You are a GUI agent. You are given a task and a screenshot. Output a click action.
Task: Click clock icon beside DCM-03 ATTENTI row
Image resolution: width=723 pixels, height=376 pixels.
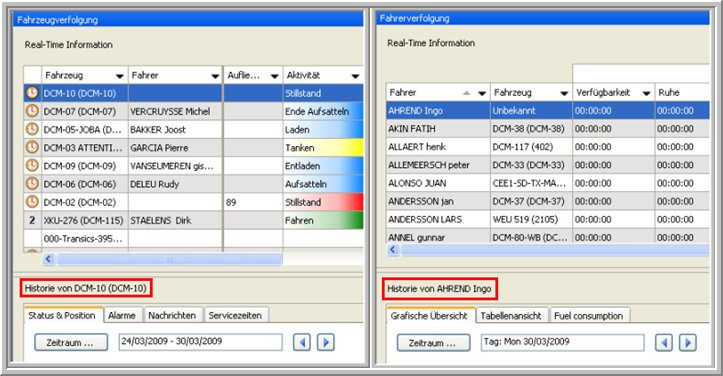pyautogui.click(x=32, y=148)
